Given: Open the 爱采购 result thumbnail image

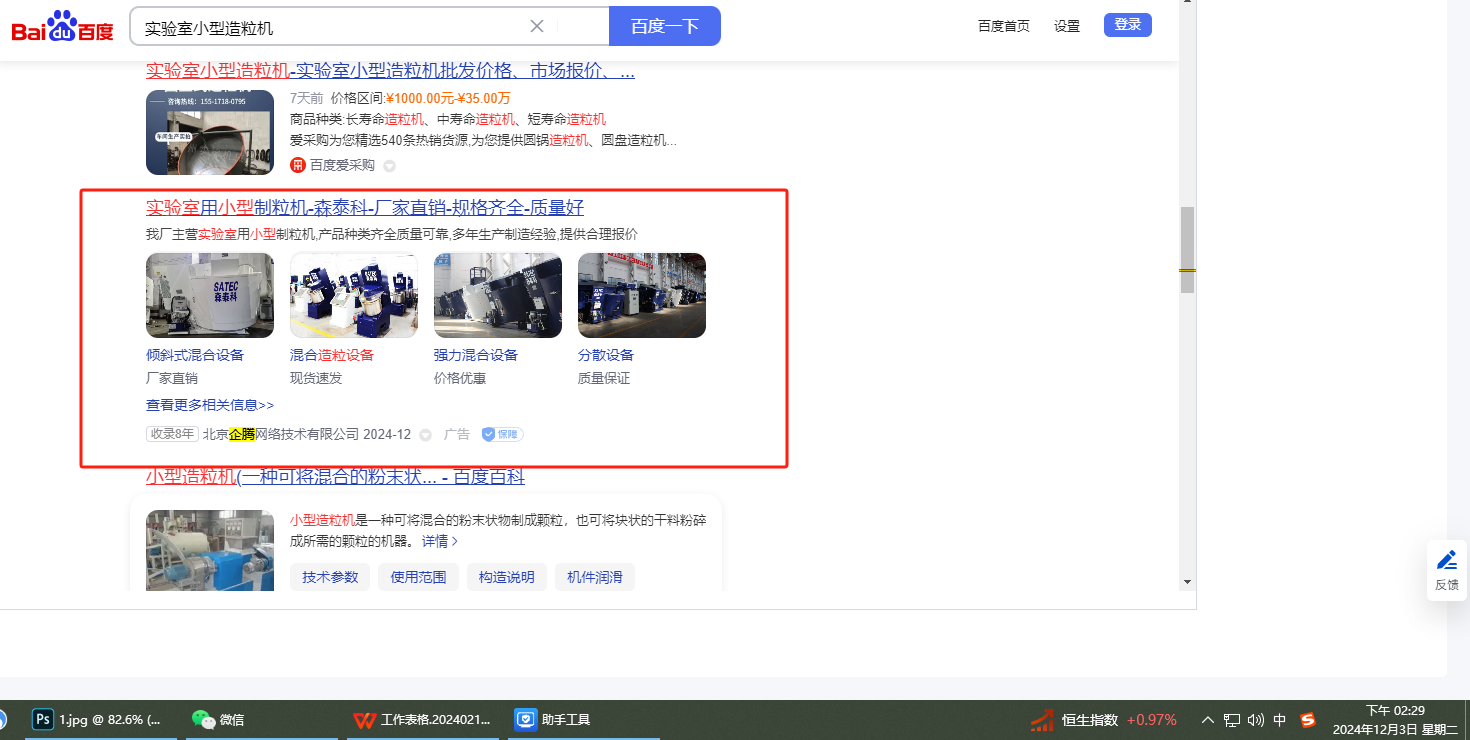Looking at the screenshot, I should click(210, 132).
